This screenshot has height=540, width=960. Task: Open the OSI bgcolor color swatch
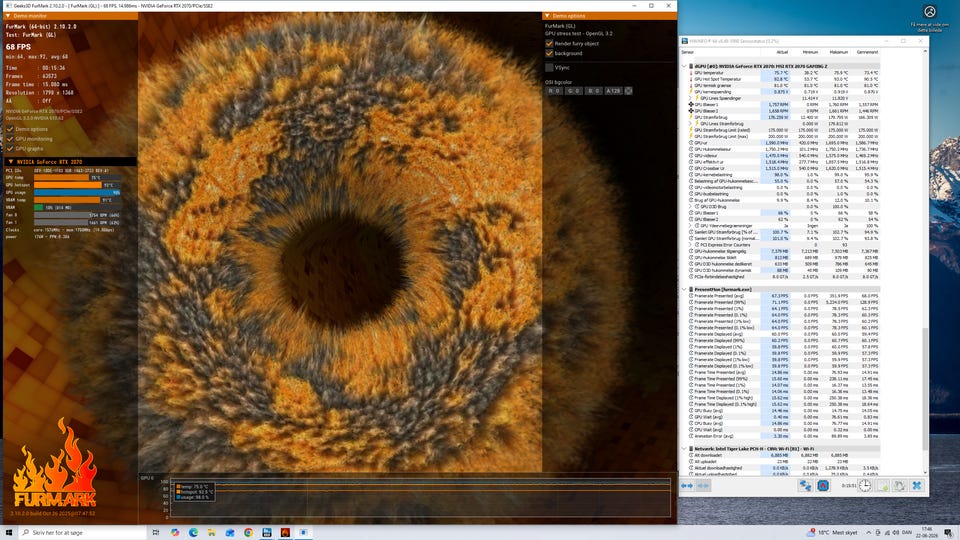[628, 91]
